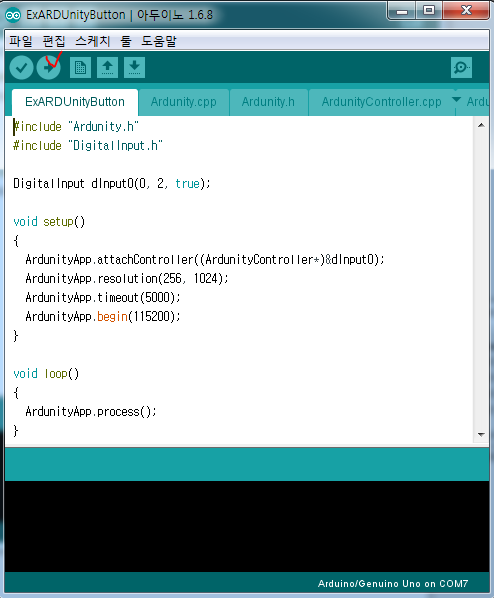Open the Serial Monitor magnifier icon

click(461, 68)
